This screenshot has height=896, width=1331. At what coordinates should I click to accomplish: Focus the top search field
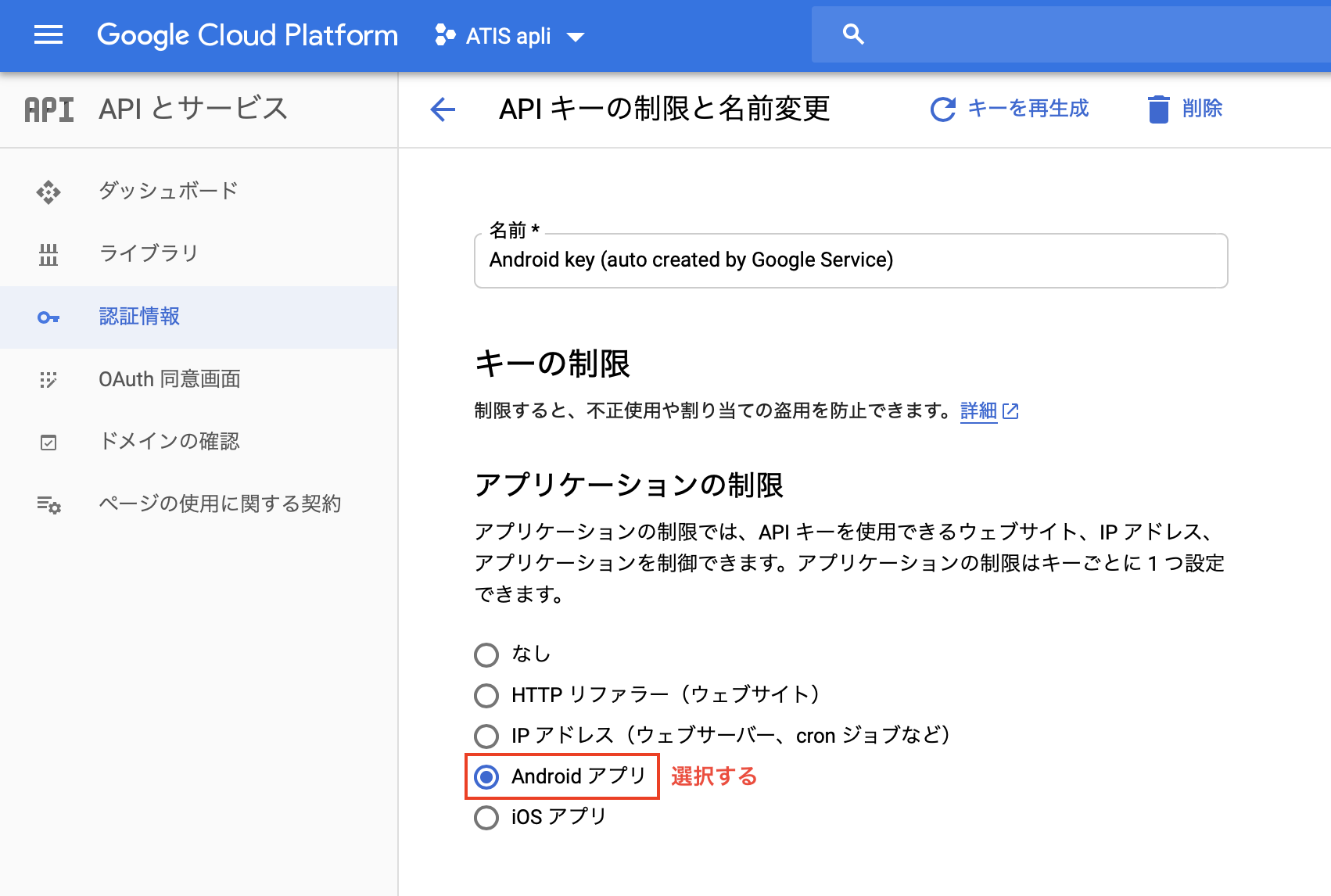1071,34
